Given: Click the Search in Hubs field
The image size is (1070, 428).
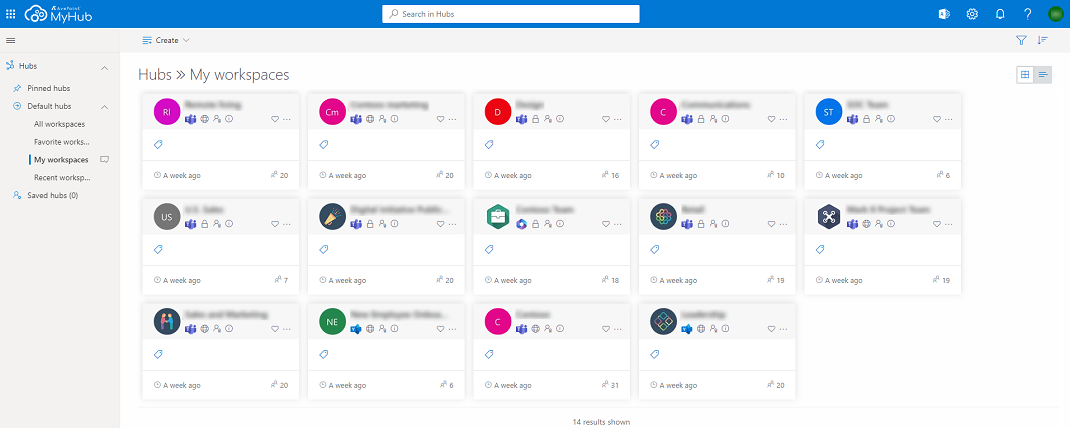Looking at the screenshot, I should click(511, 14).
